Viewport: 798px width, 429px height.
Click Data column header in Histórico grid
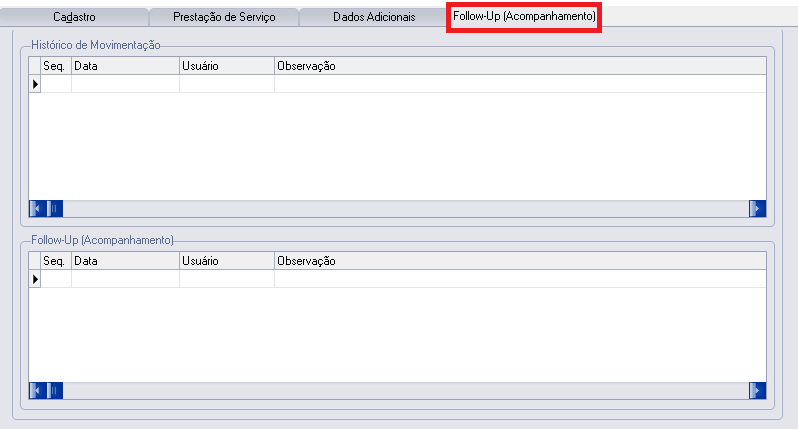tap(125, 66)
